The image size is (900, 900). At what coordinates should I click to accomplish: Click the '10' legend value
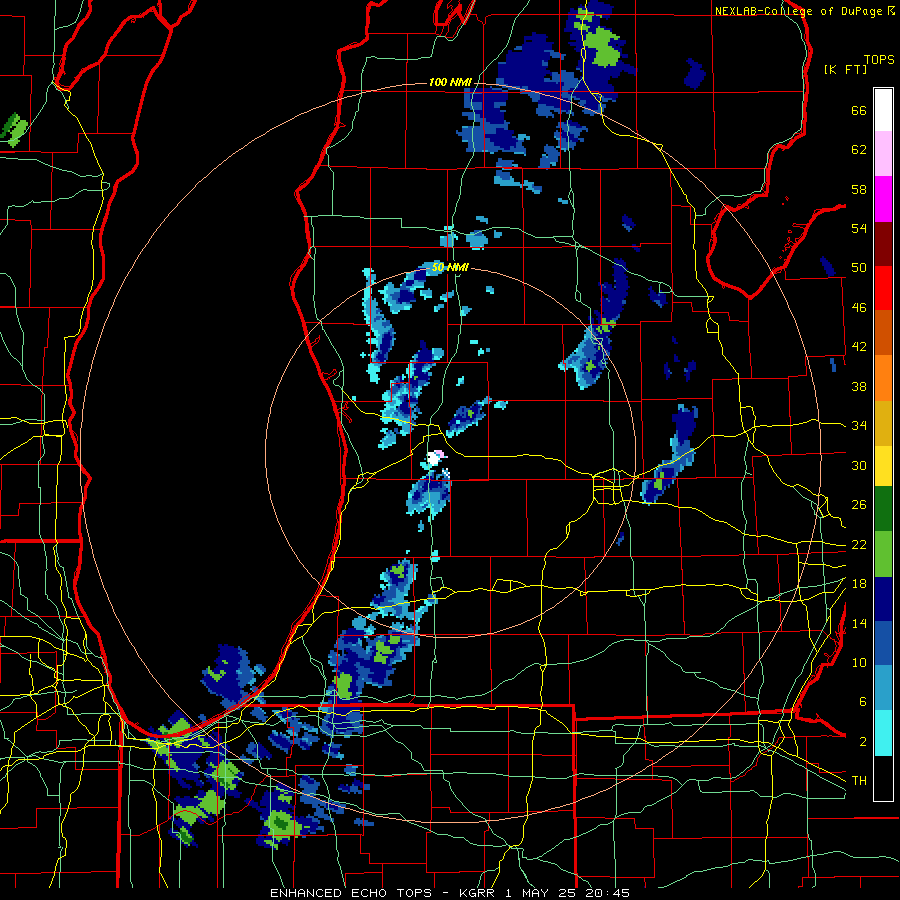point(859,663)
